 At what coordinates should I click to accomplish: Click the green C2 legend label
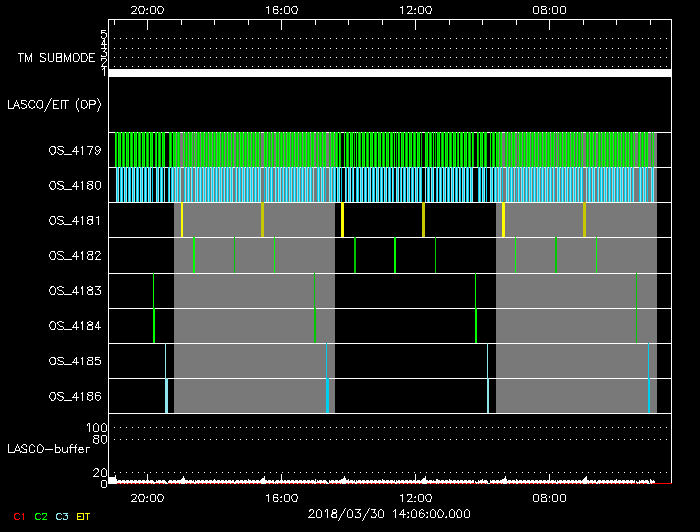coord(40,516)
